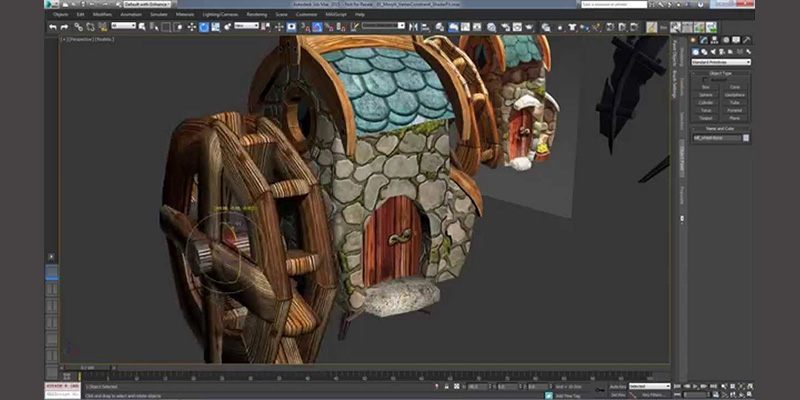This screenshot has width=800, height=400.
Task: Open the Select by Name tool
Action: [x=154, y=27]
